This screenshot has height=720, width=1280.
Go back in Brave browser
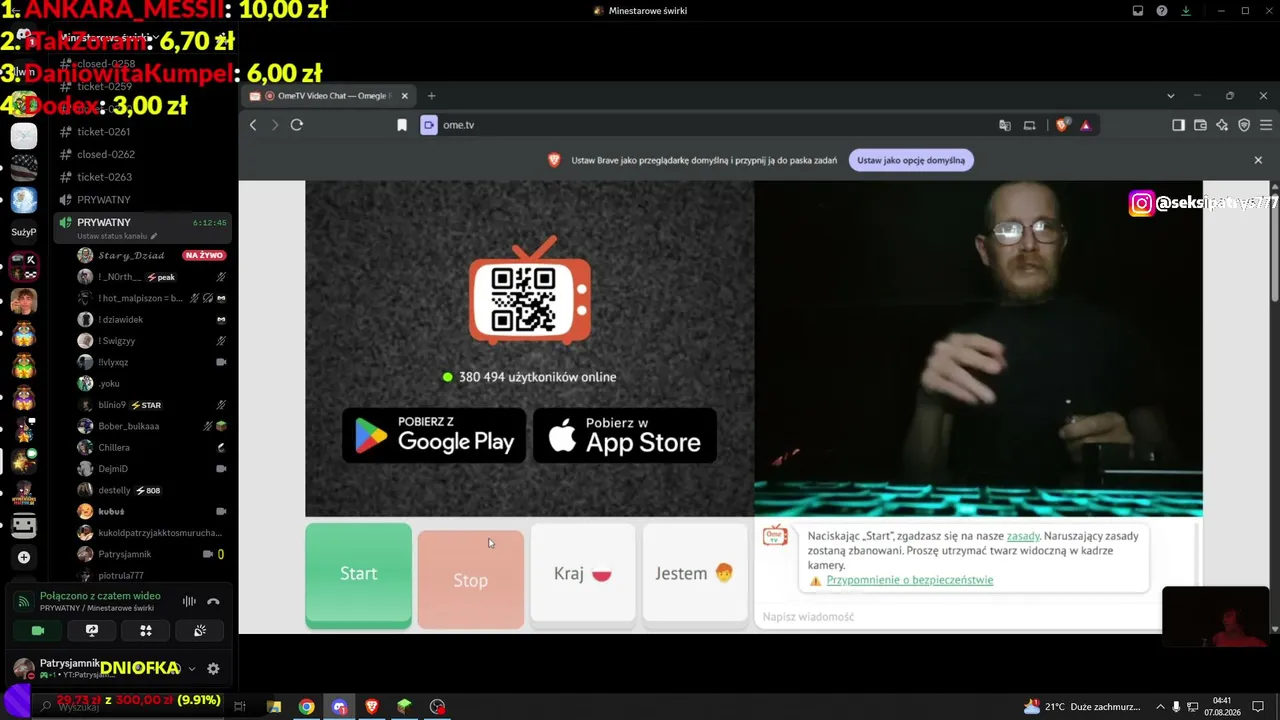click(253, 125)
